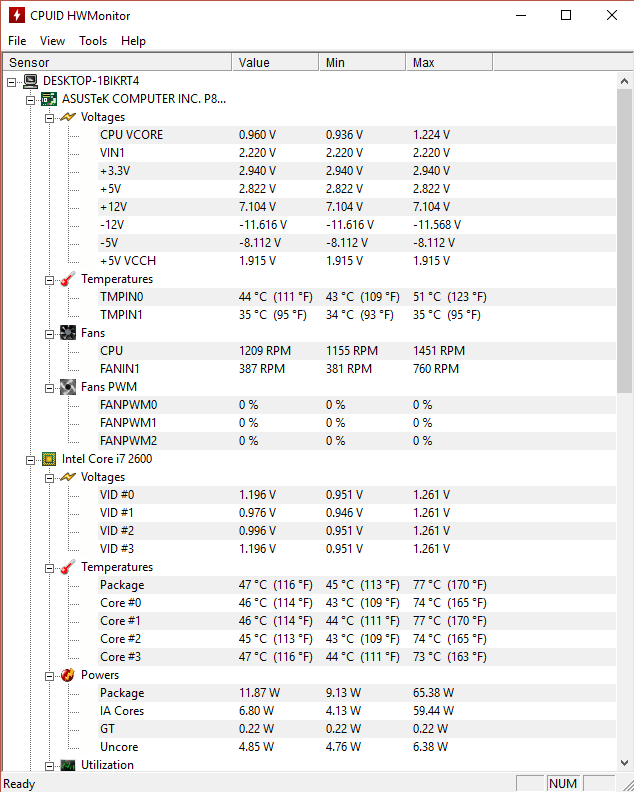Screen dimensions: 634x792
Task: Click the ASUSTeK motherboard icon
Action: click(x=49, y=99)
